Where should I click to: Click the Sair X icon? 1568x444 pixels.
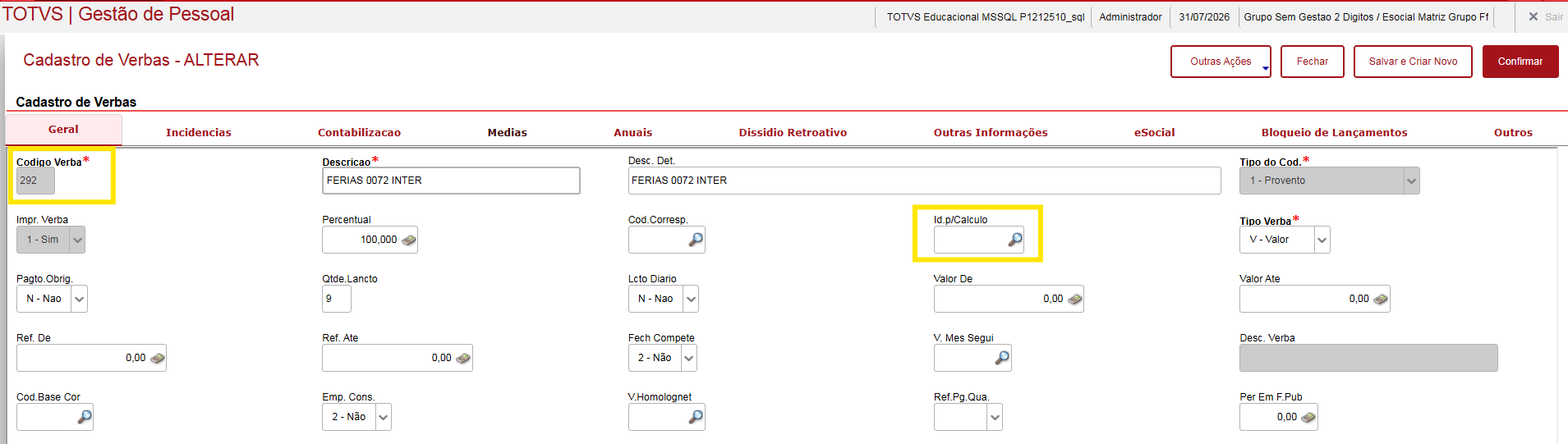tap(1534, 16)
